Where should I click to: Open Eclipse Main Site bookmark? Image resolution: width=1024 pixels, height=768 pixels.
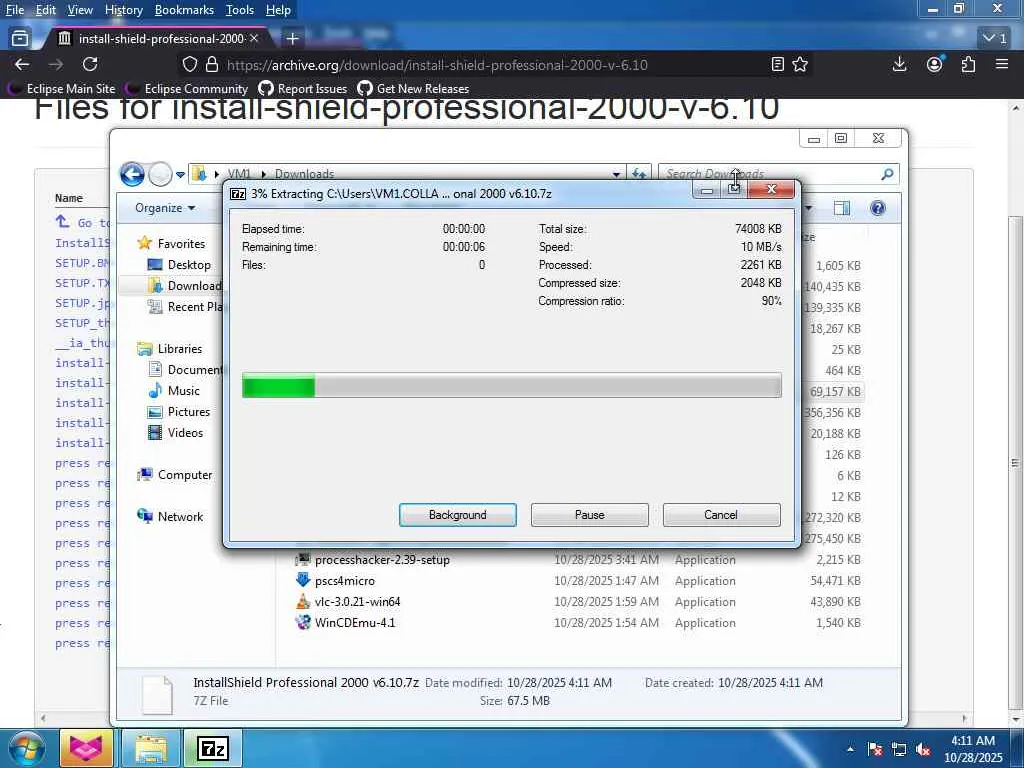(x=63, y=89)
